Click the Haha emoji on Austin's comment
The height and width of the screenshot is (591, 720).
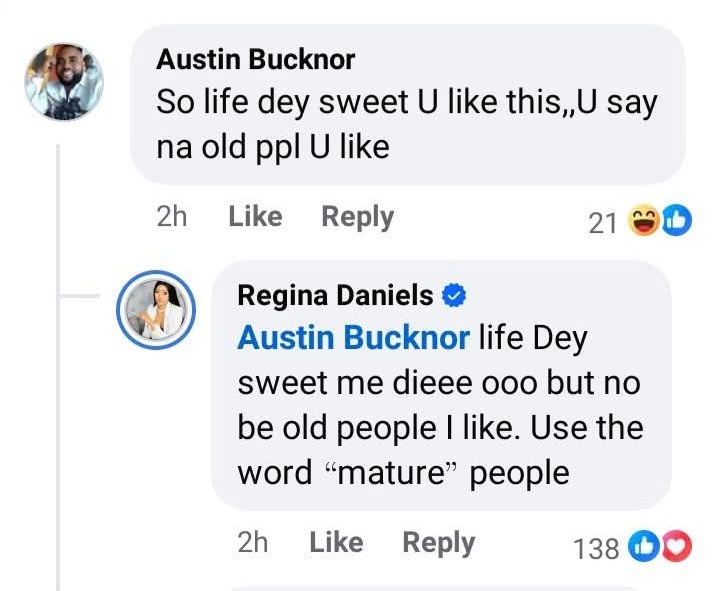643,221
